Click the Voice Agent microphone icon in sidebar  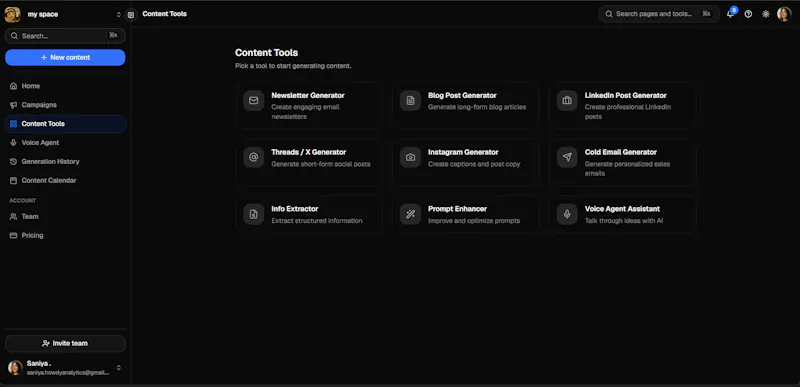click(x=13, y=143)
